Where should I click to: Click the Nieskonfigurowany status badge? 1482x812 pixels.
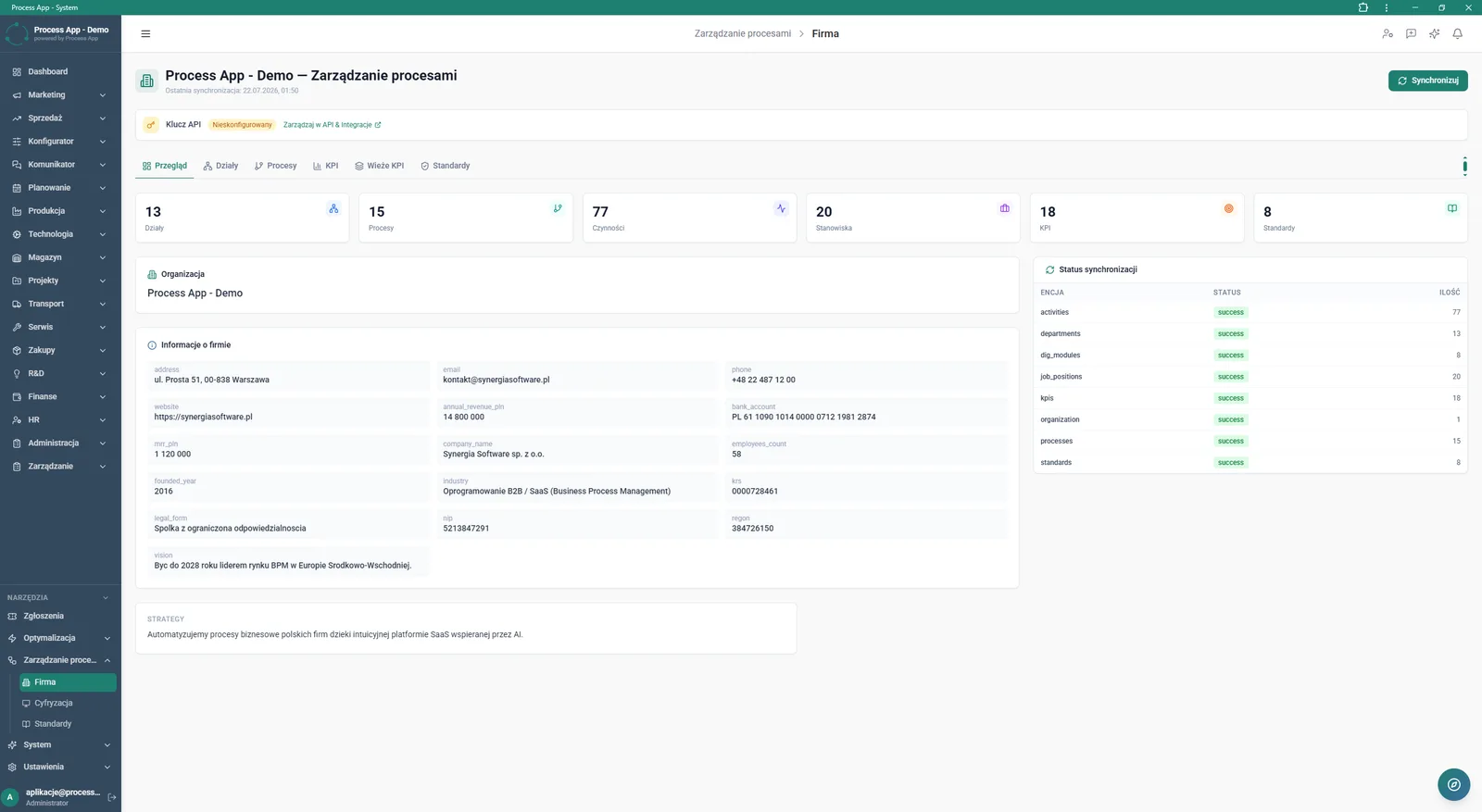242,125
